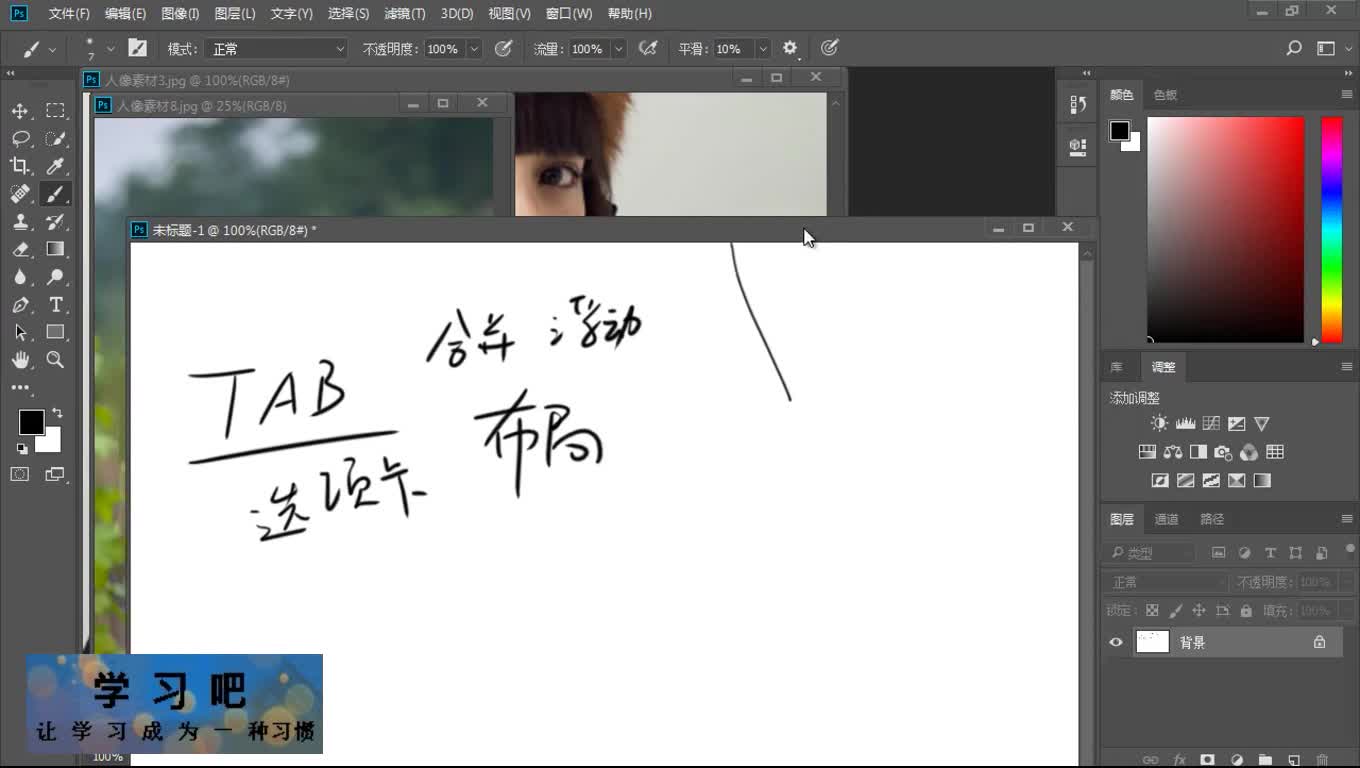Click the rainbow color slider in Color panel
This screenshot has height=768, width=1360.
tap(1332, 230)
